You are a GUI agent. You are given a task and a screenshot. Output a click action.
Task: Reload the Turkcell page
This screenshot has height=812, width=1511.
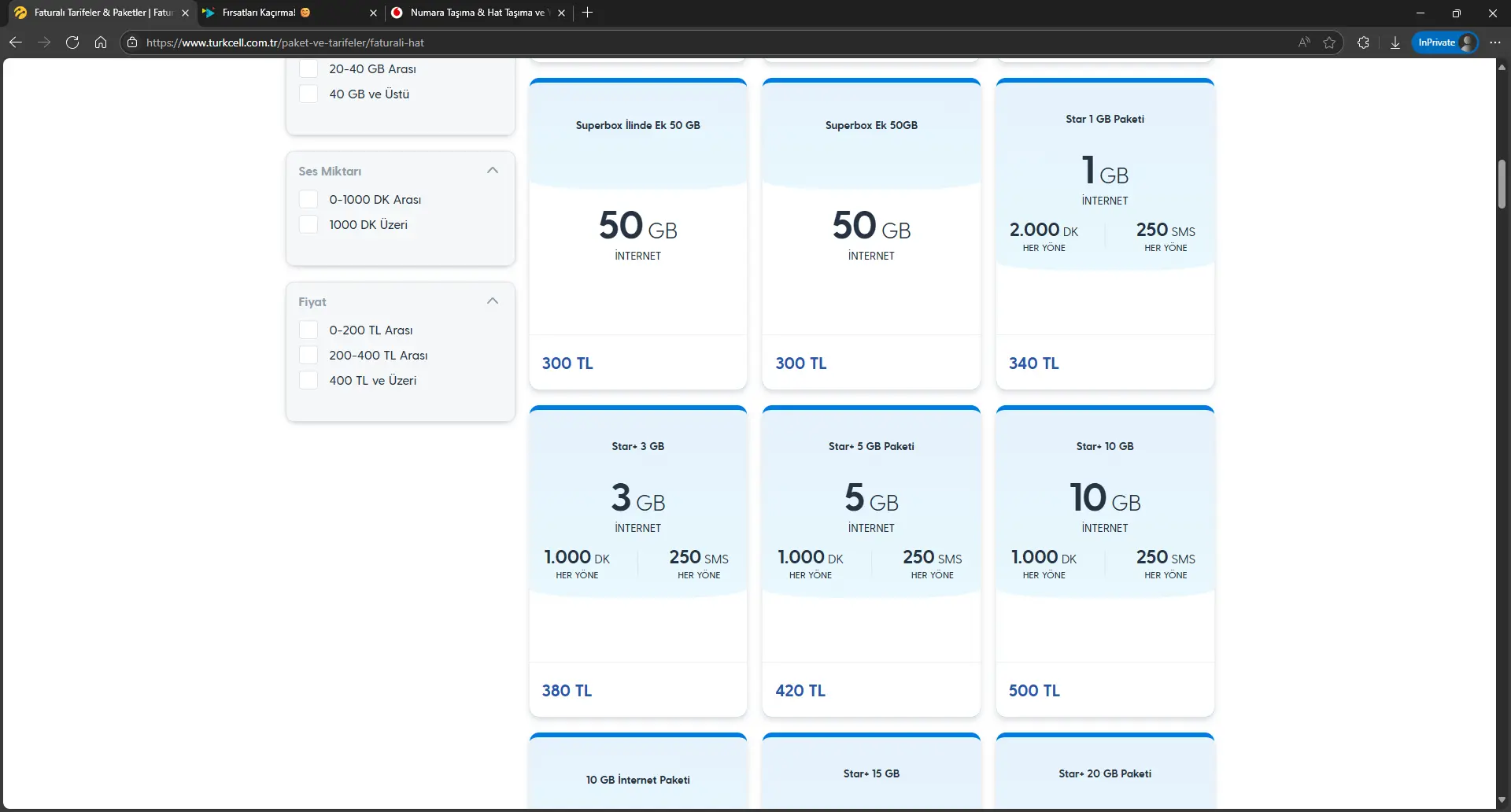click(72, 42)
